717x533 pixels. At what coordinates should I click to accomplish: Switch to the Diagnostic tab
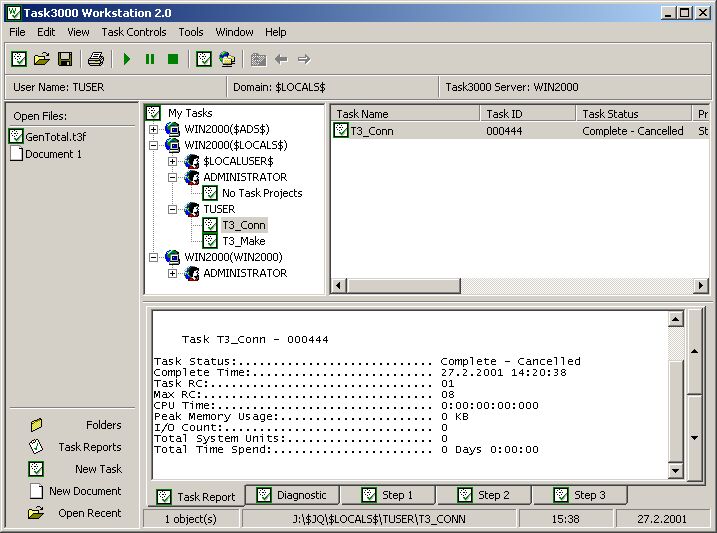coord(292,495)
